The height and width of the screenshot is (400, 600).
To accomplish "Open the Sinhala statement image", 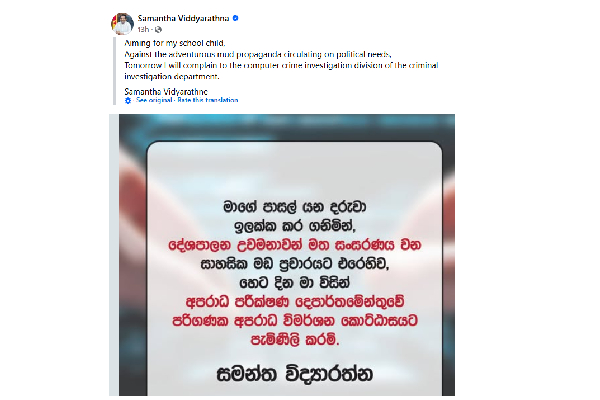I will tap(287, 255).
